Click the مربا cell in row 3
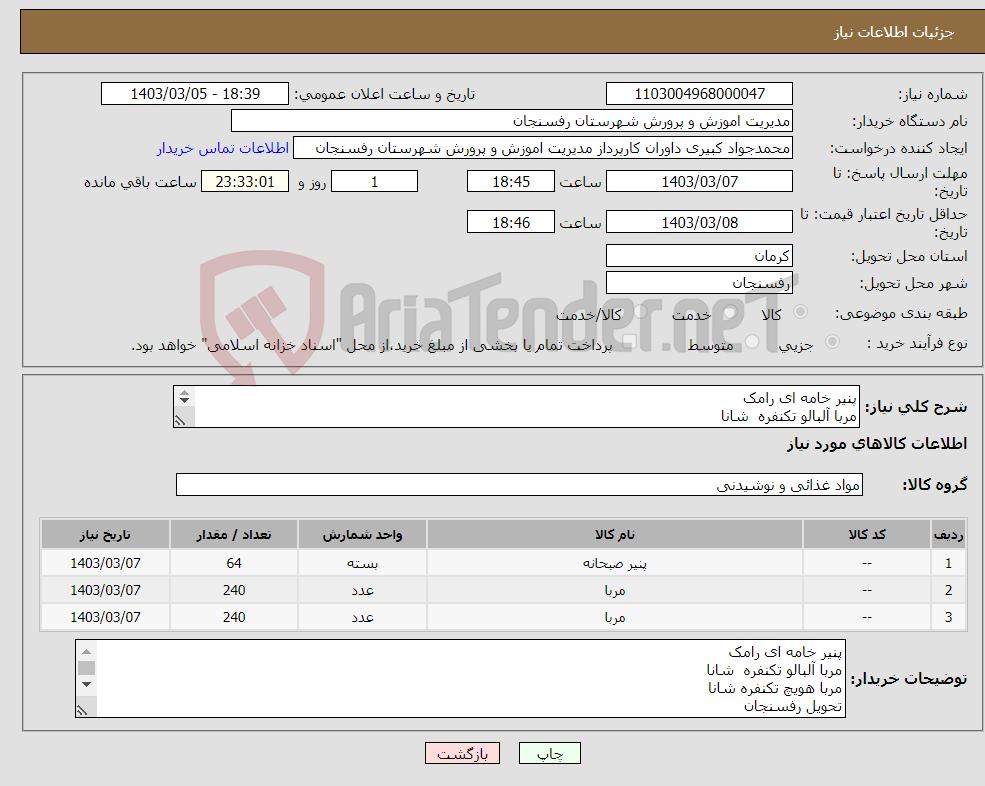The width and height of the screenshot is (985, 786). [x=614, y=617]
